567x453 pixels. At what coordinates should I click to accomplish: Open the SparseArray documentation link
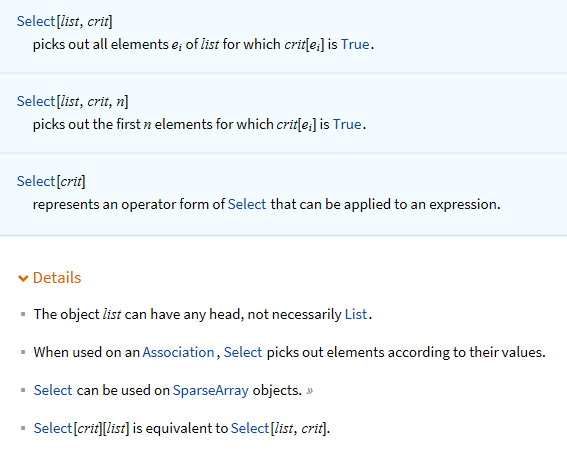(x=211, y=390)
